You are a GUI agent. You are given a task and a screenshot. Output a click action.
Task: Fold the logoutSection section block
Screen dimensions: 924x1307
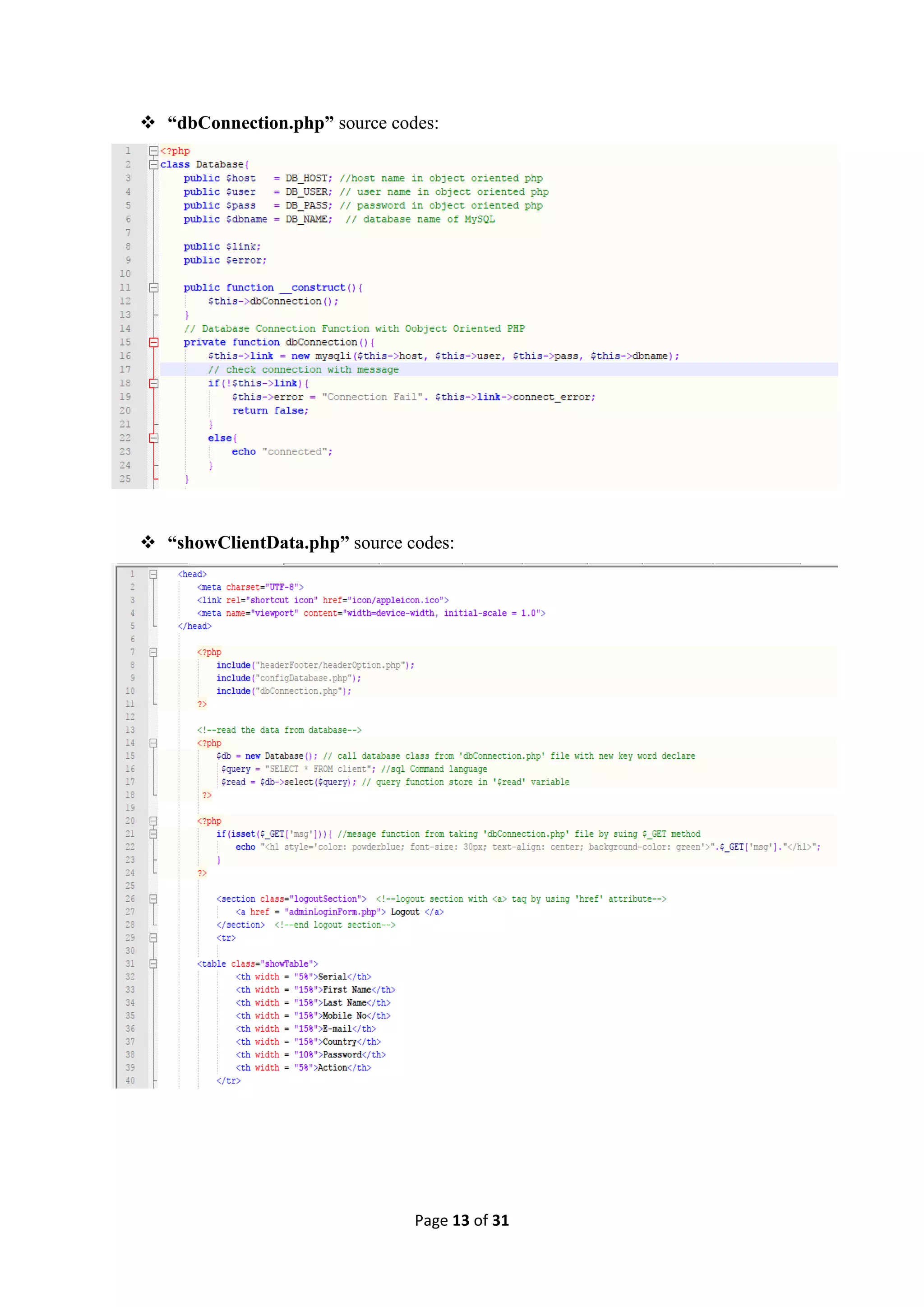tap(153, 899)
